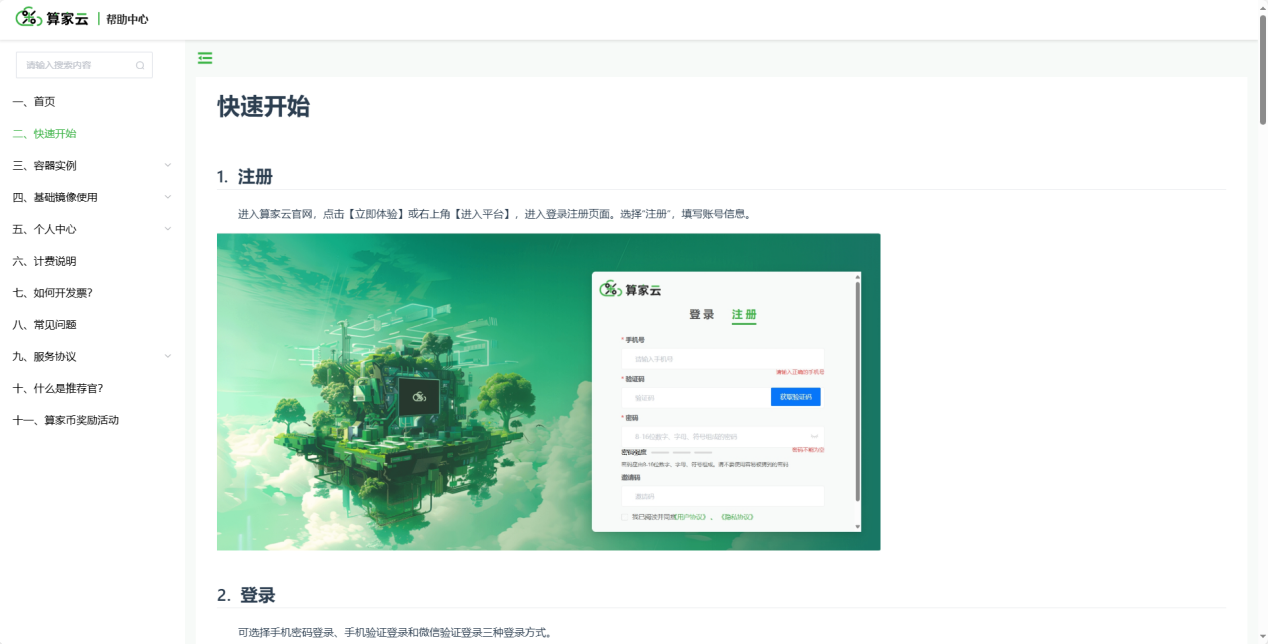The height and width of the screenshot is (644, 1268).
Task: Click the 算家云 logo in header
Action: pos(52,18)
